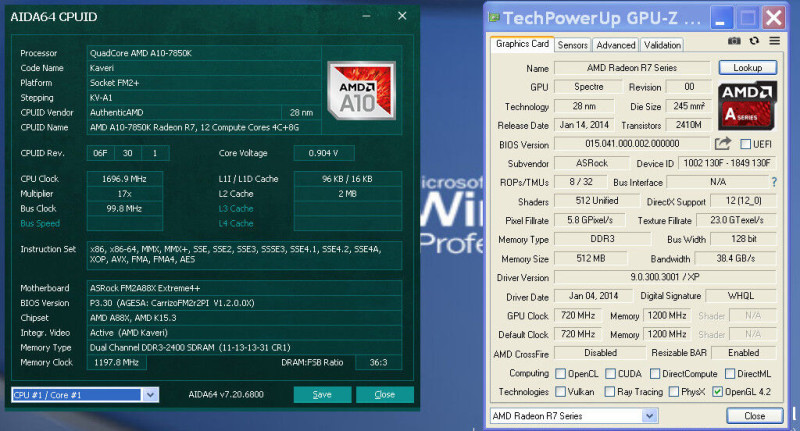Switch to the Advanced tab
800x431 pixels.
616,45
